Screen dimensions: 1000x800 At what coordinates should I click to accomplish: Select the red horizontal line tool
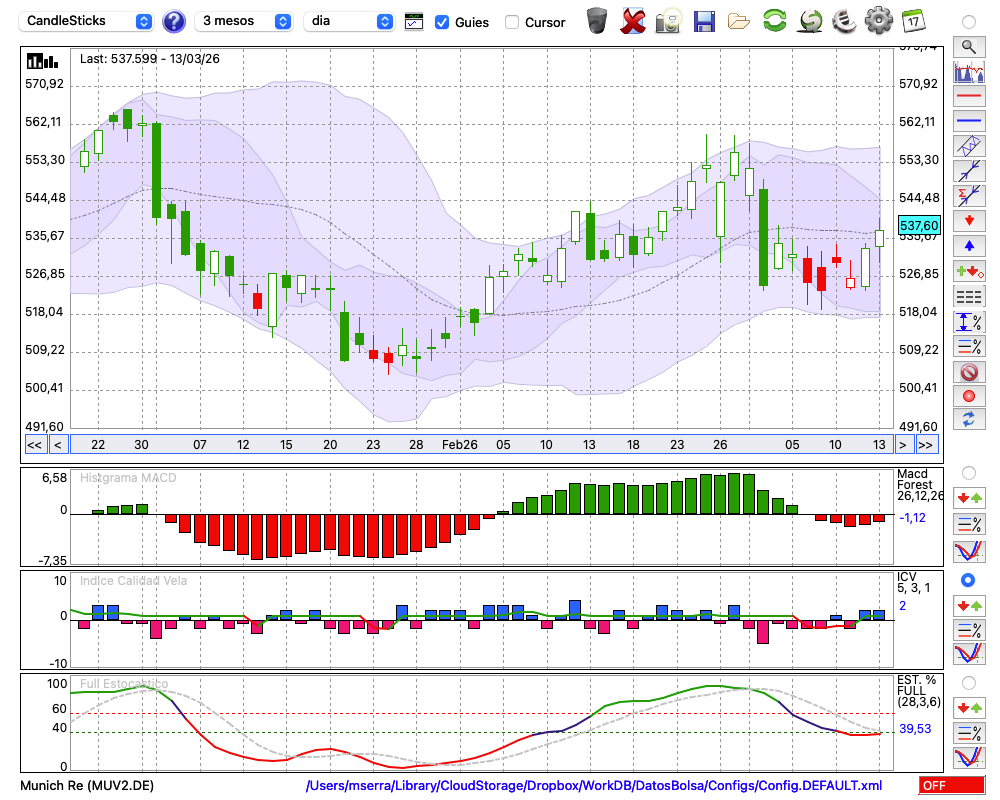968,96
